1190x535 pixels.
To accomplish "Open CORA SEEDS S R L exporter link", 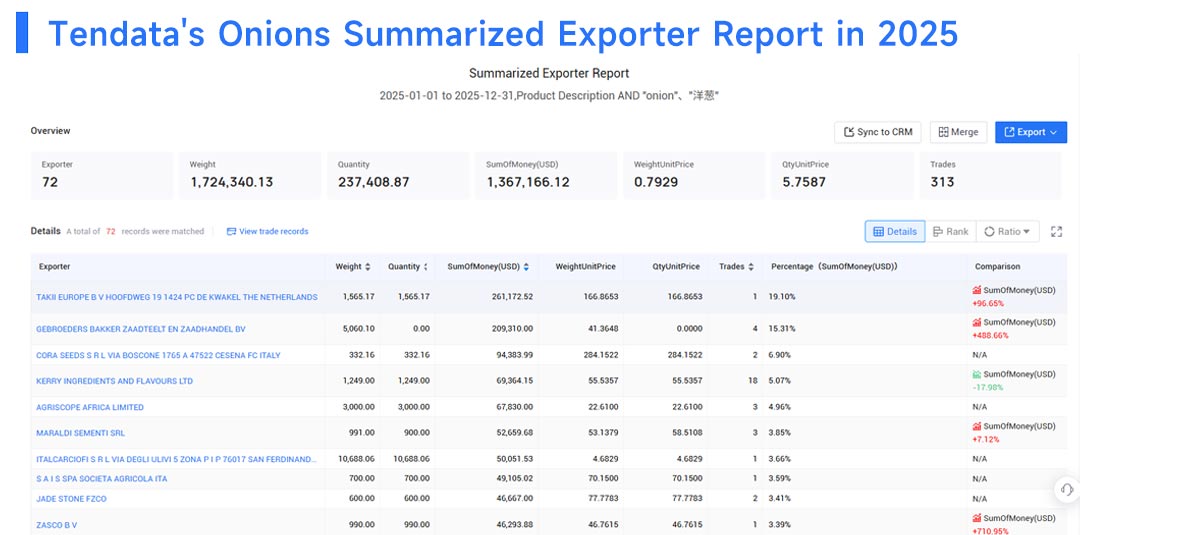I will click(159, 355).
